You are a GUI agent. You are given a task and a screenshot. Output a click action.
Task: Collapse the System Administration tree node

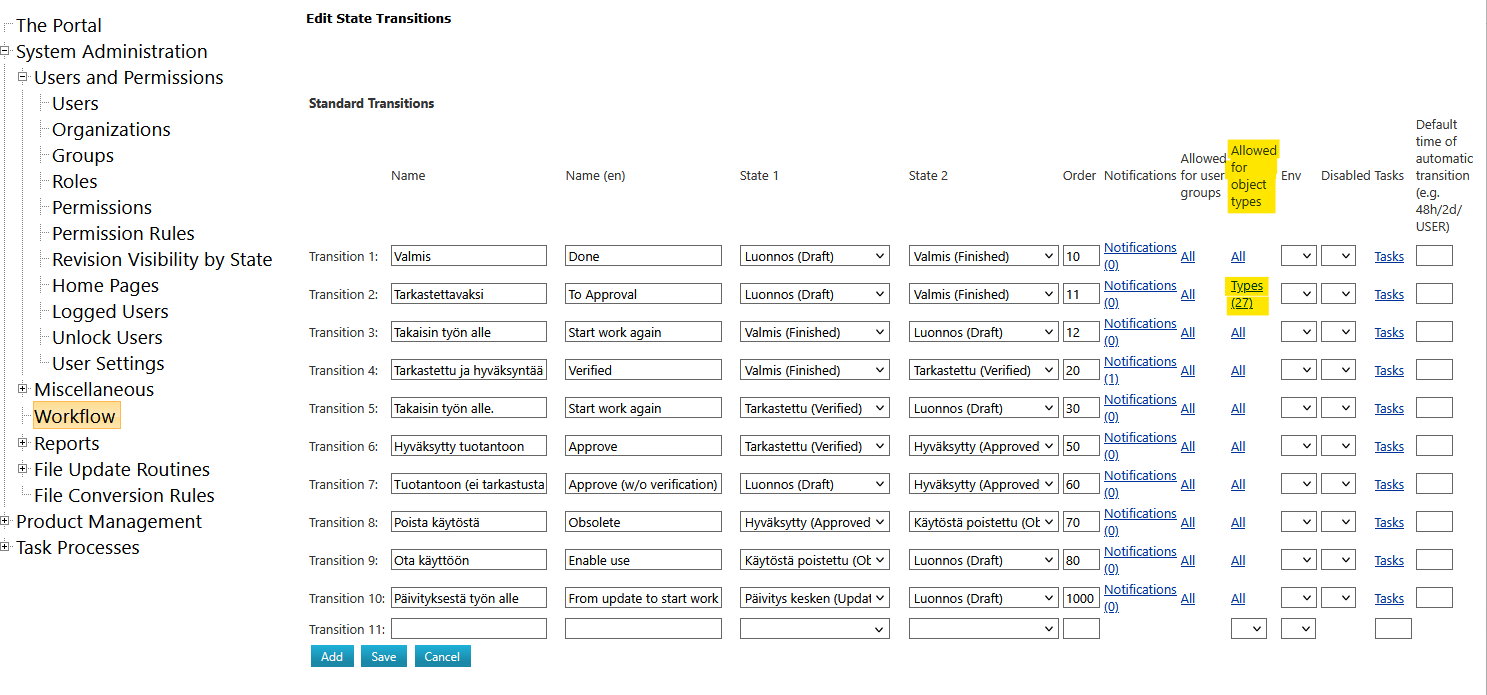(x=5, y=51)
